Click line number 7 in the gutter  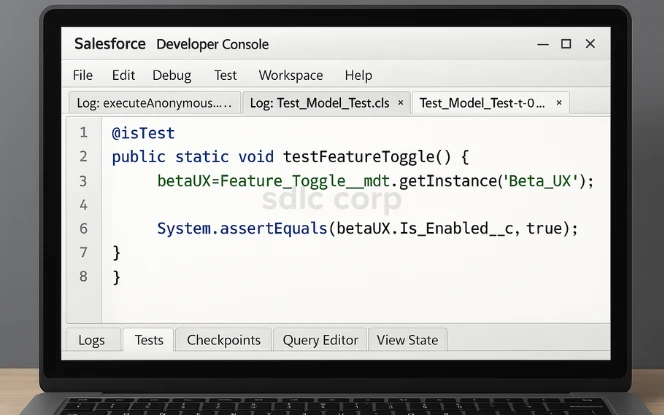pos(83,252)
